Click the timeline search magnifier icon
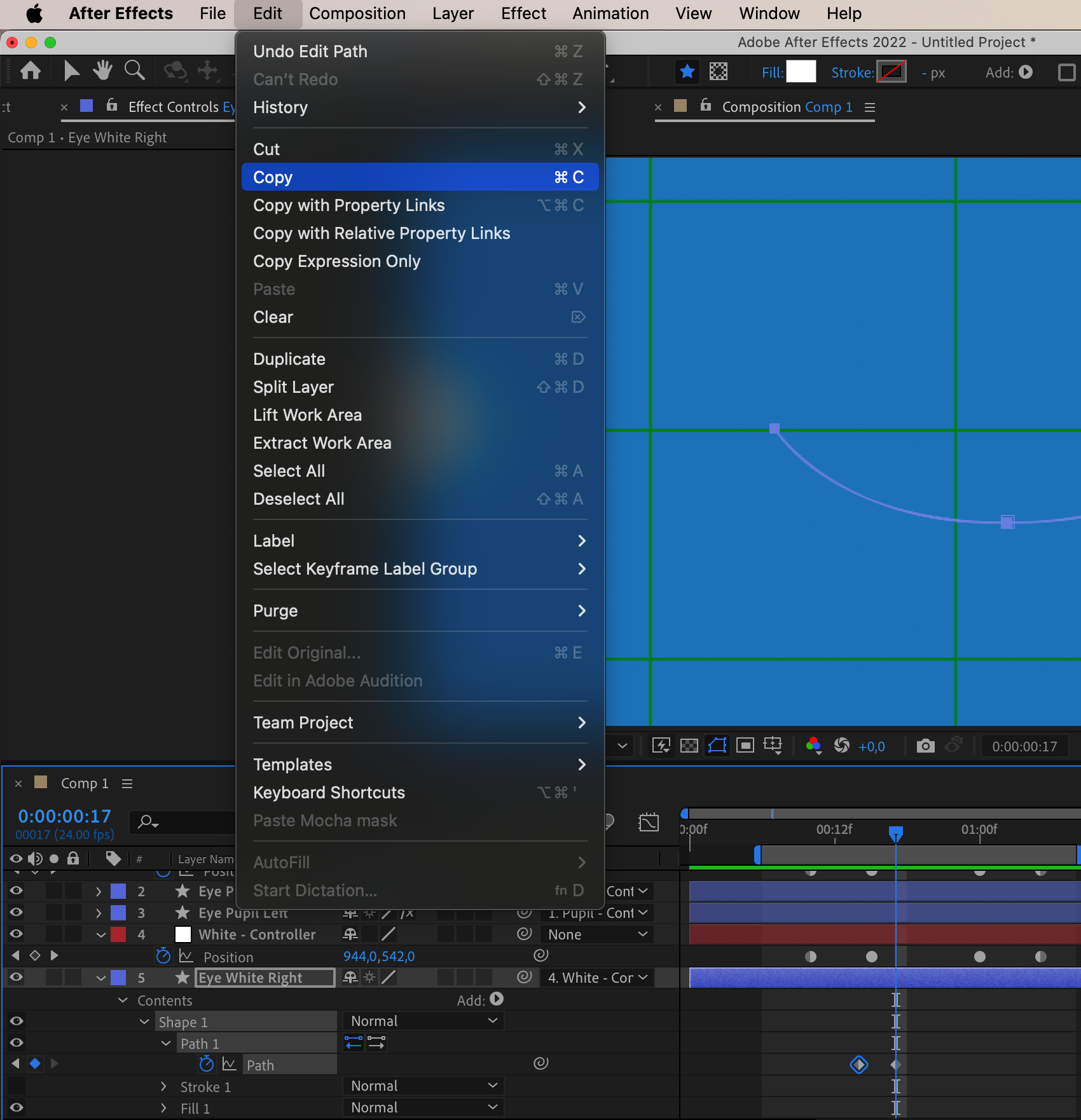This screenshot has width=1081, height=1120. point(148,822)
